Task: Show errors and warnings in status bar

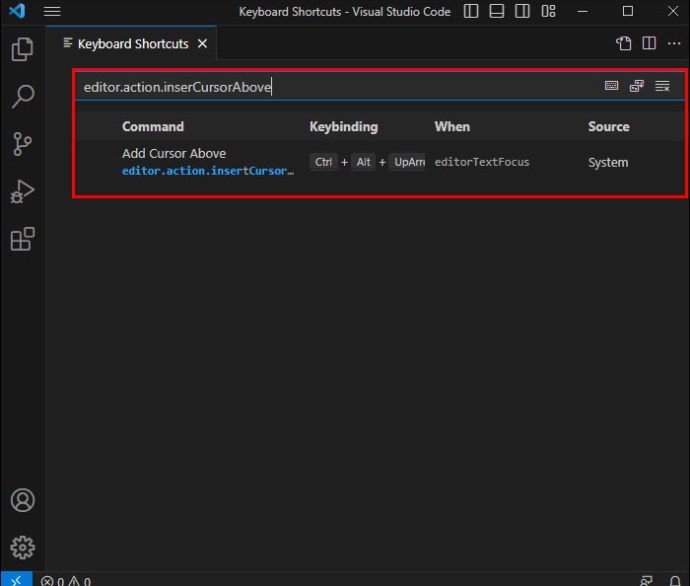Action: pyautogui.click(x=66, y=581)
